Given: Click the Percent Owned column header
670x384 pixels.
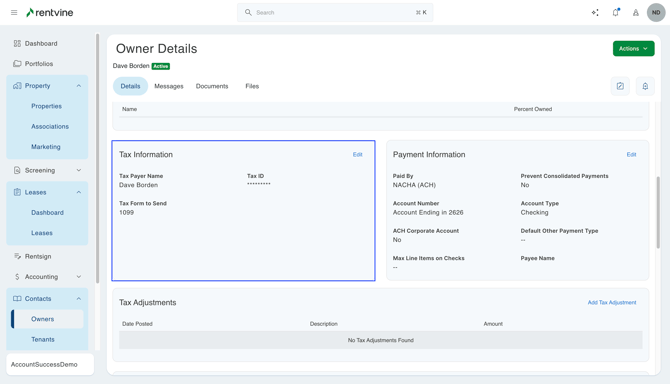Looking at the screenshot, I should click(x=533, y=109).
